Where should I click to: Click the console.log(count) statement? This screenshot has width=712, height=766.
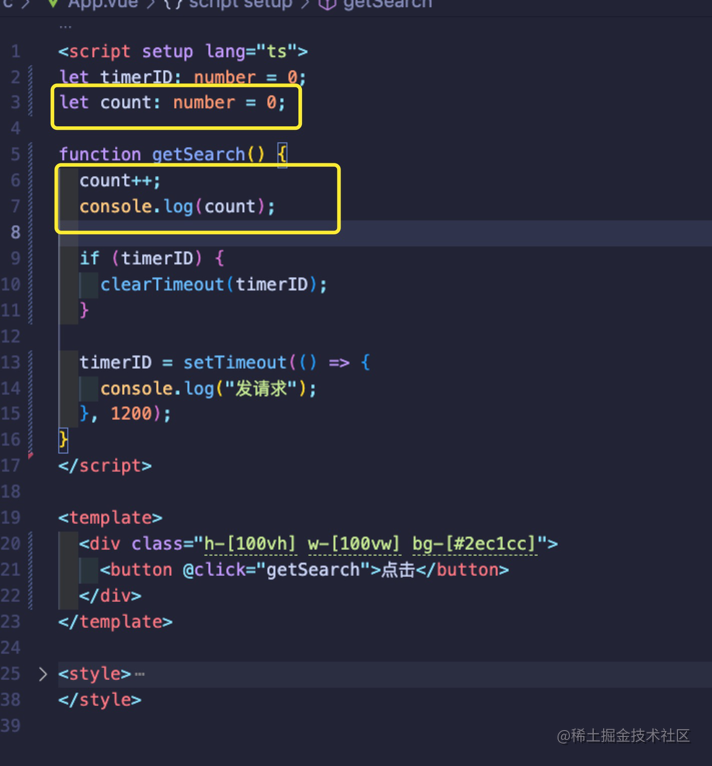(x=177, y=207)
